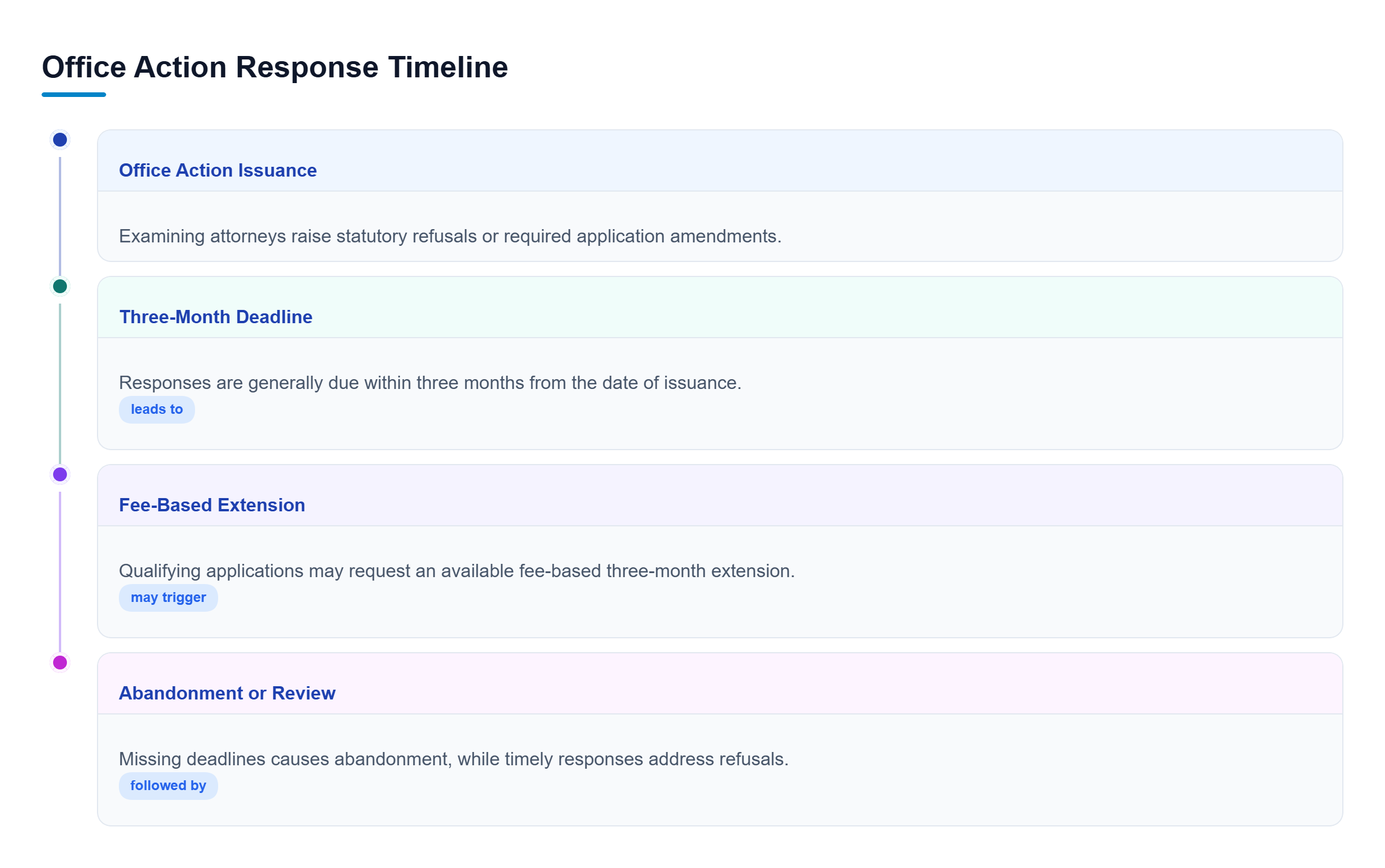The height and width of the screenshot is (868, 1385).
Task: Click the 'may trigger' tag
Action: pyautogui.click(x=169, y=598)
